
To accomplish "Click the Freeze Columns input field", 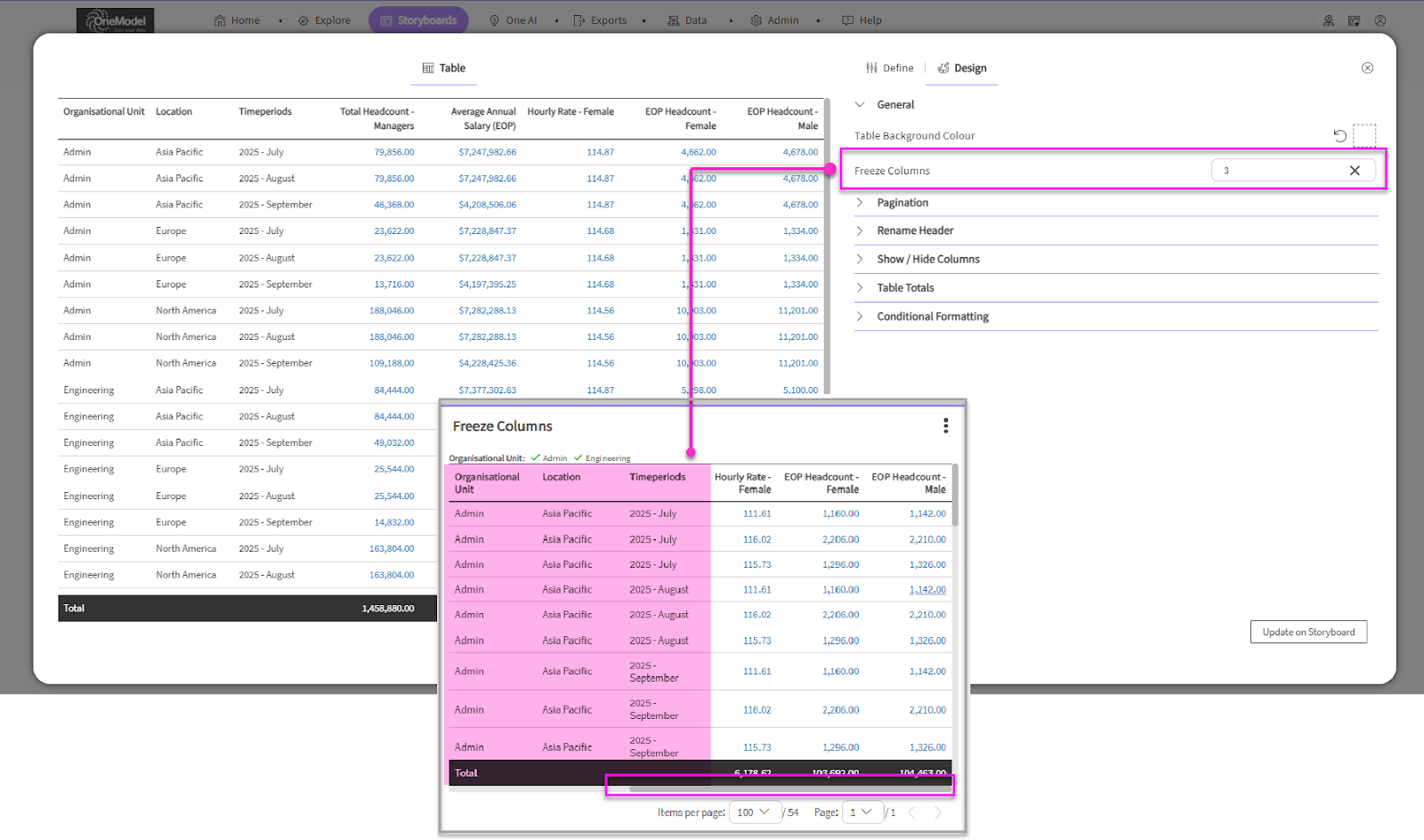I will pyautogui.click(x=1277, y=171).
